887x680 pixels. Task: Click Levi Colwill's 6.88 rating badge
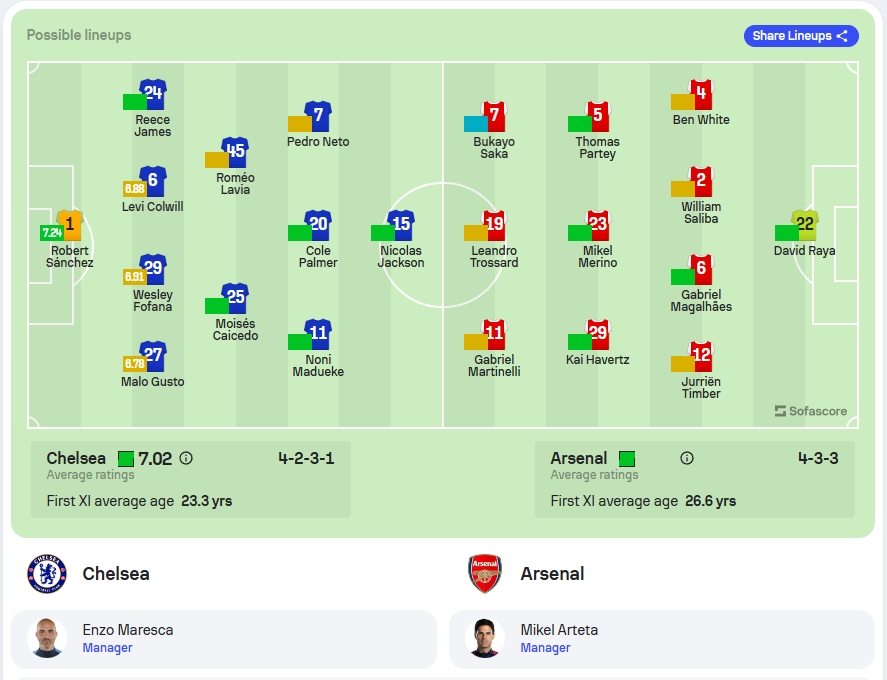[135, 188]
